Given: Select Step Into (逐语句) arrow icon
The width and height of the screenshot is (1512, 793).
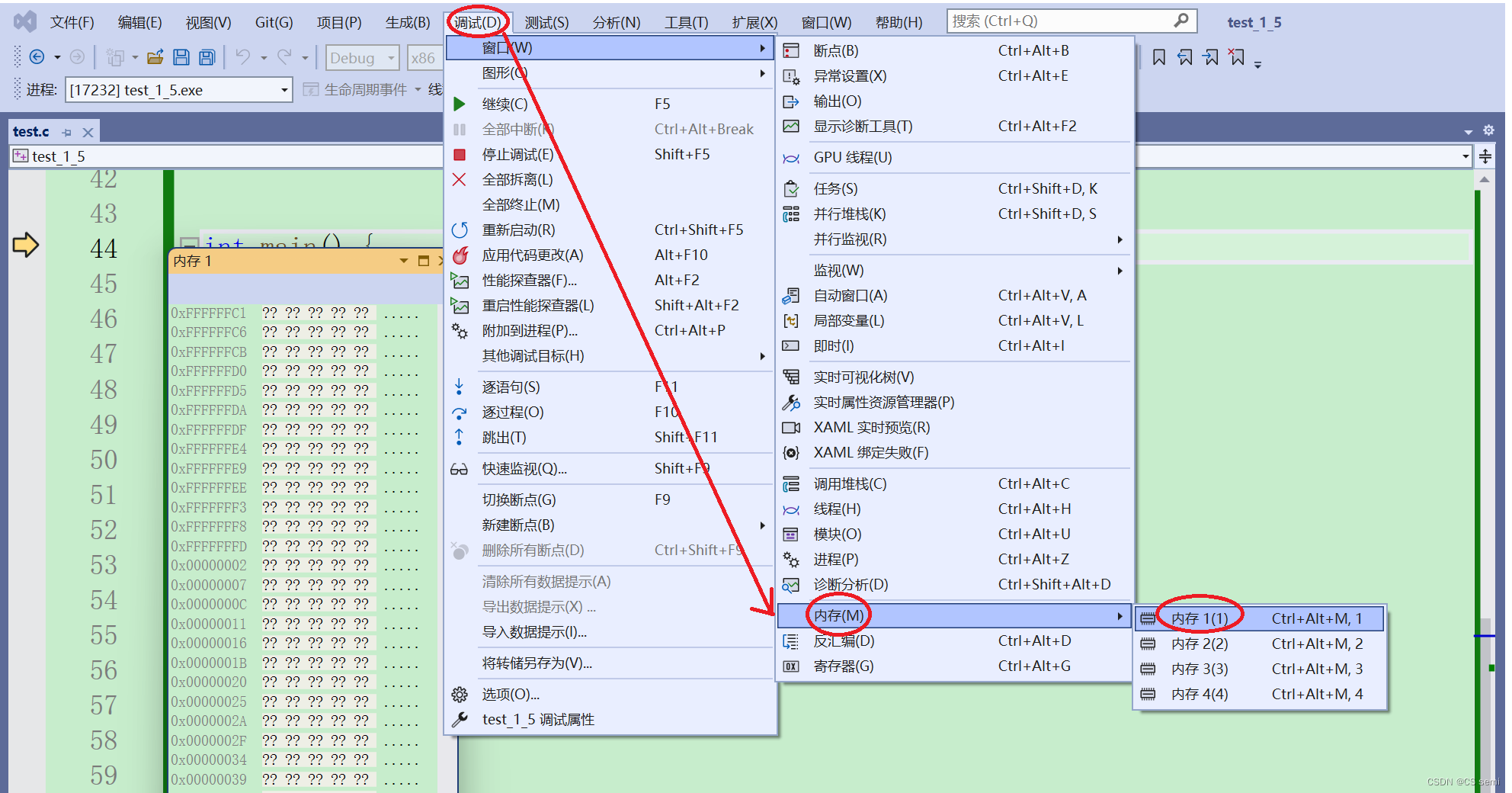Looking at the screenshot, I should click(x=459, y=387).
